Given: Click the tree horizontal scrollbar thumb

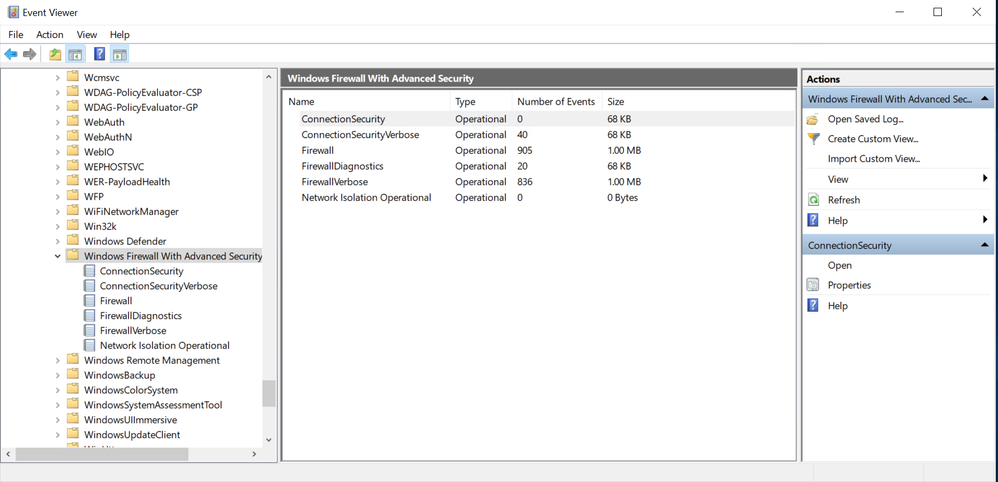Looking at the screenshot, I should coord(102,454).
